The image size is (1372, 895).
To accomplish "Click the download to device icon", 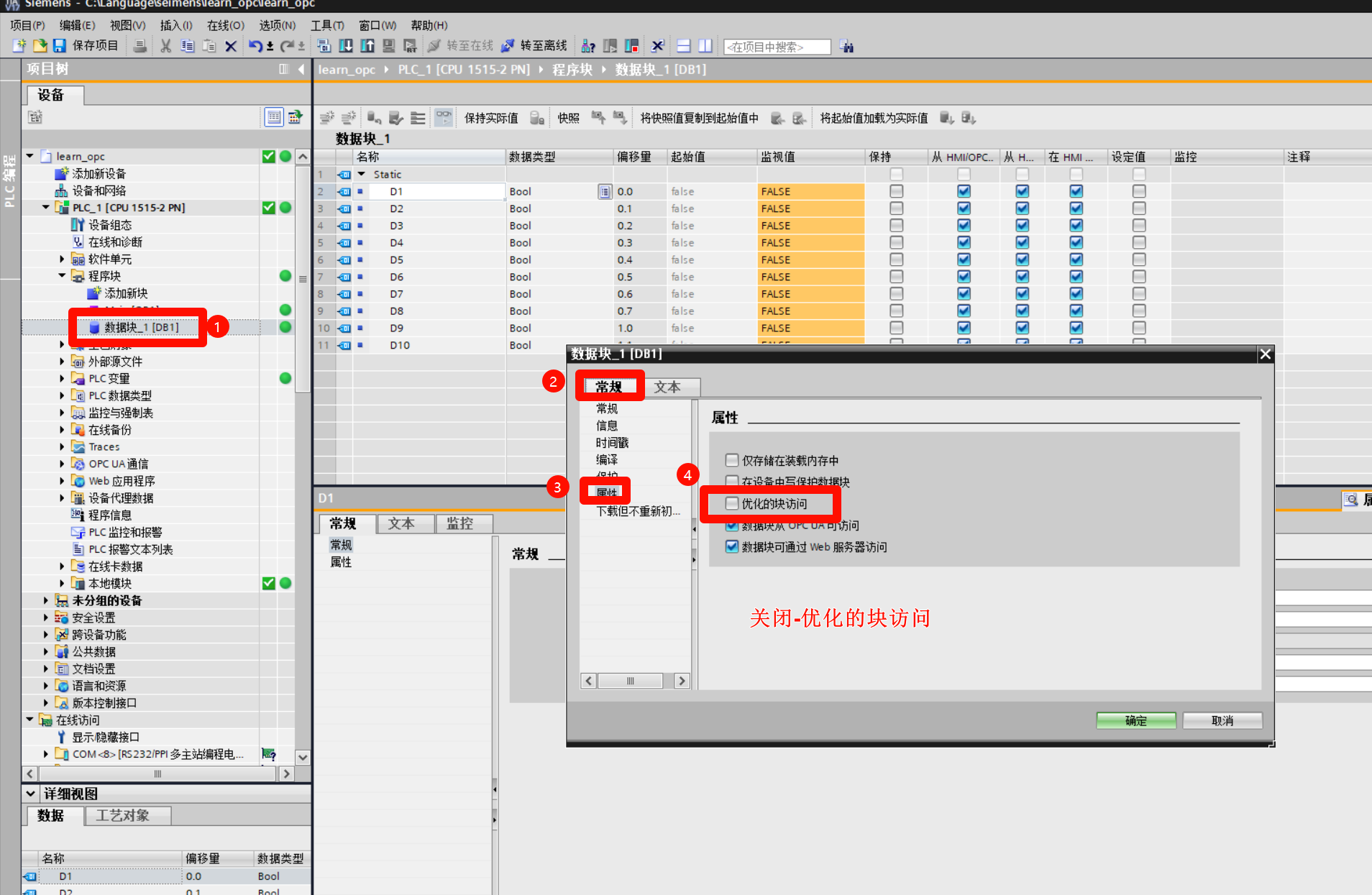I will (x=346, y=46).
